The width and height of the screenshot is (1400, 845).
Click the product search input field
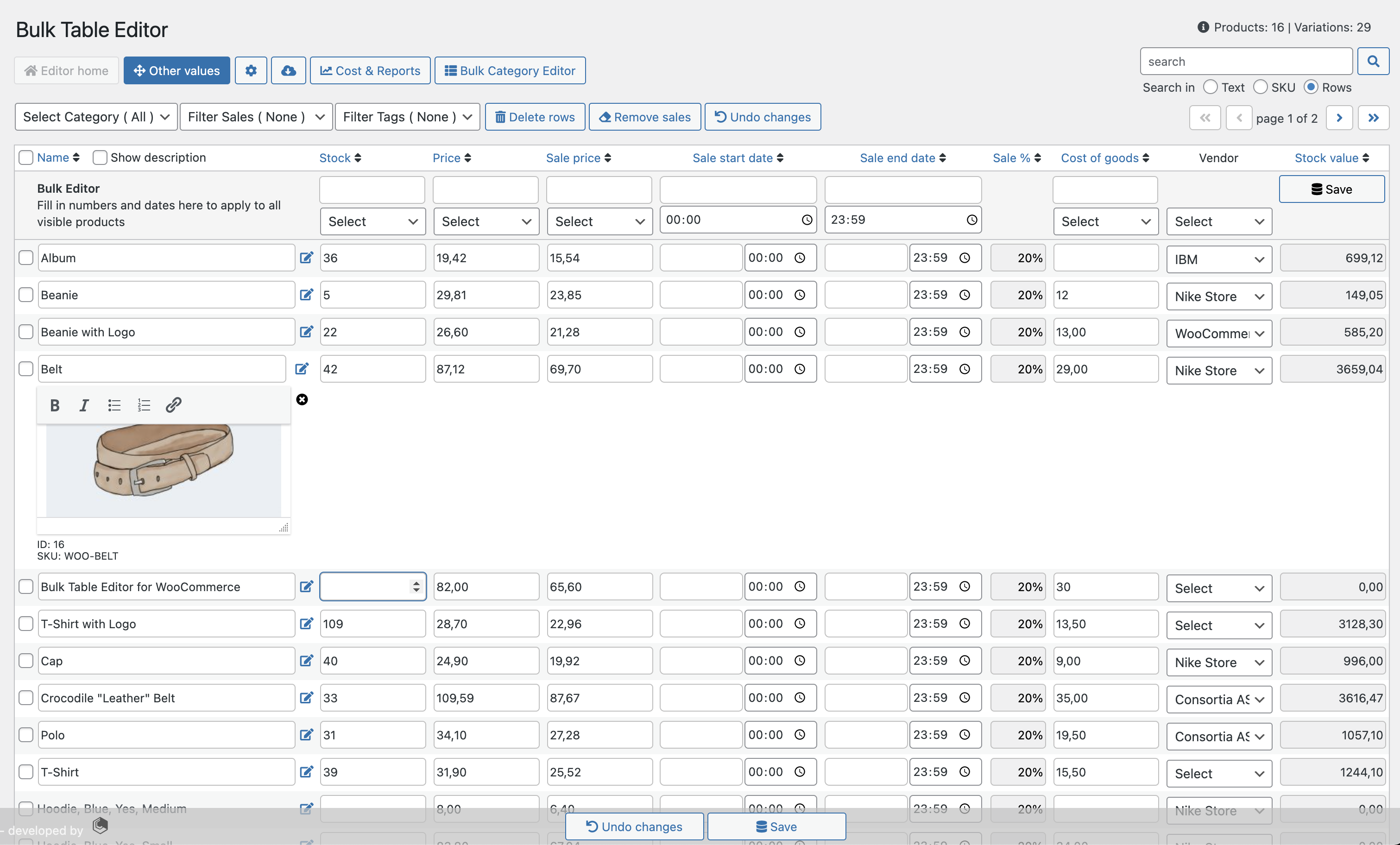(x=1245, y=61)
